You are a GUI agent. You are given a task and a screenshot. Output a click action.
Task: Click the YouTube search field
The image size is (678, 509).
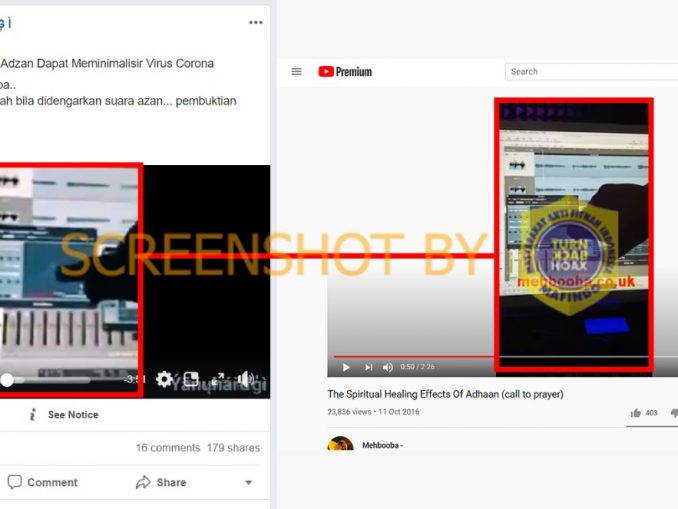point(591,71)
